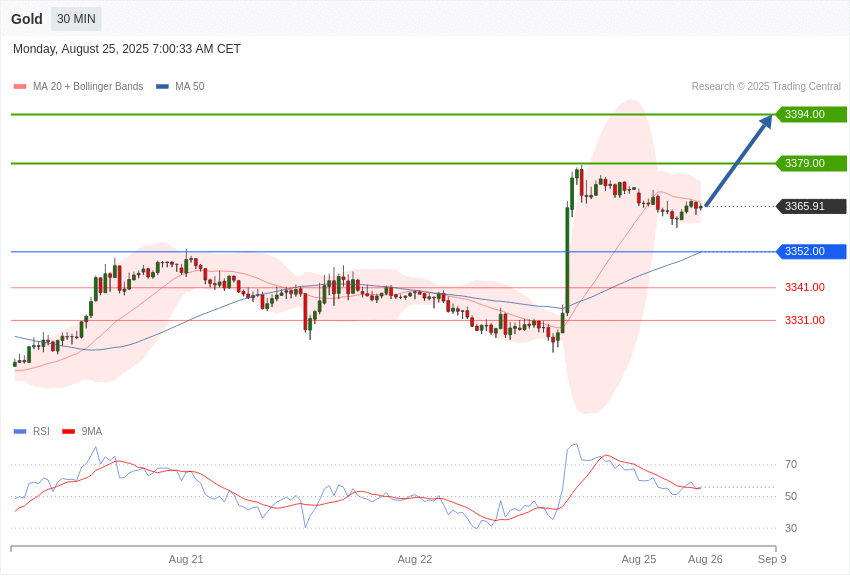The height and width of the screenshot is (576, 850).
Task: Click the Research © 2025 Trading Central credit
Action: 766,87
